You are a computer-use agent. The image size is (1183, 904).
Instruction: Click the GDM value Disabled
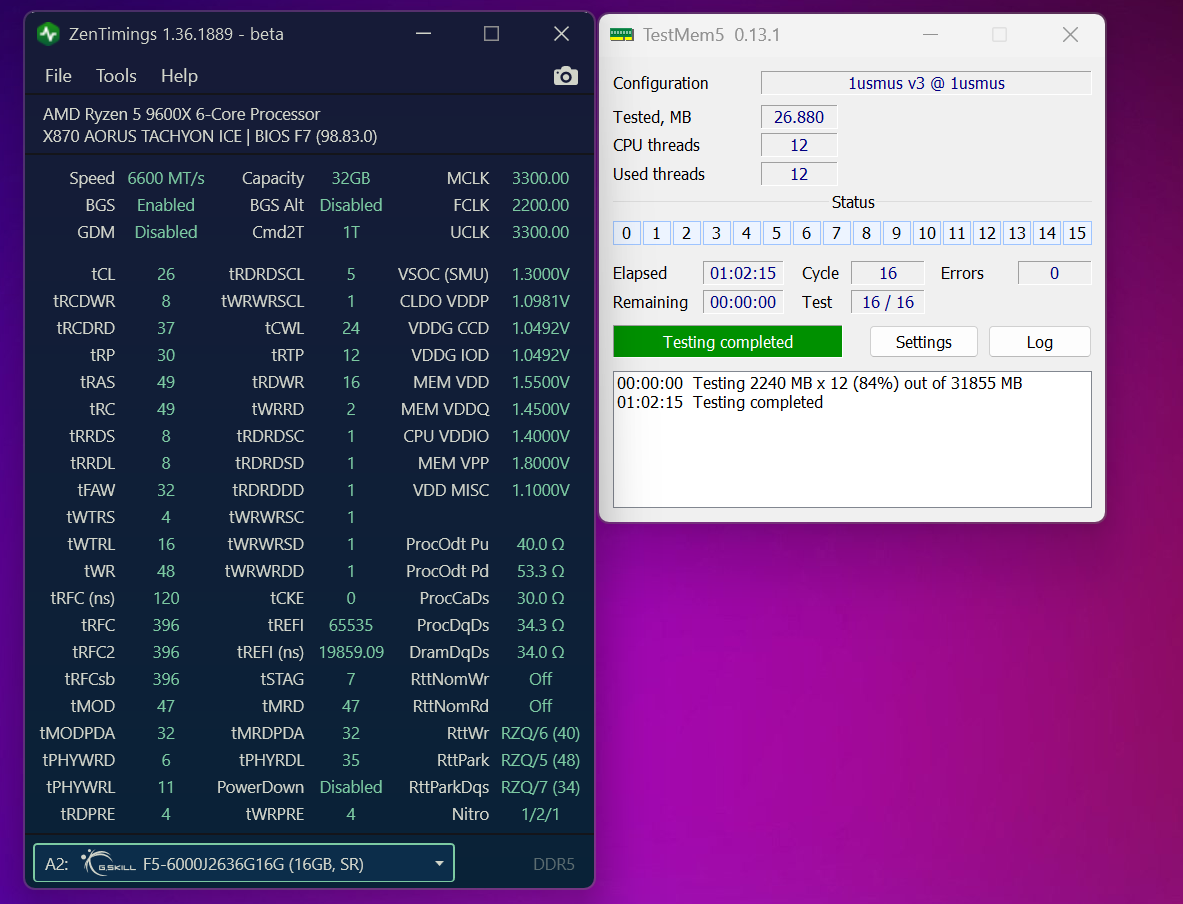(x=166, y=232)
